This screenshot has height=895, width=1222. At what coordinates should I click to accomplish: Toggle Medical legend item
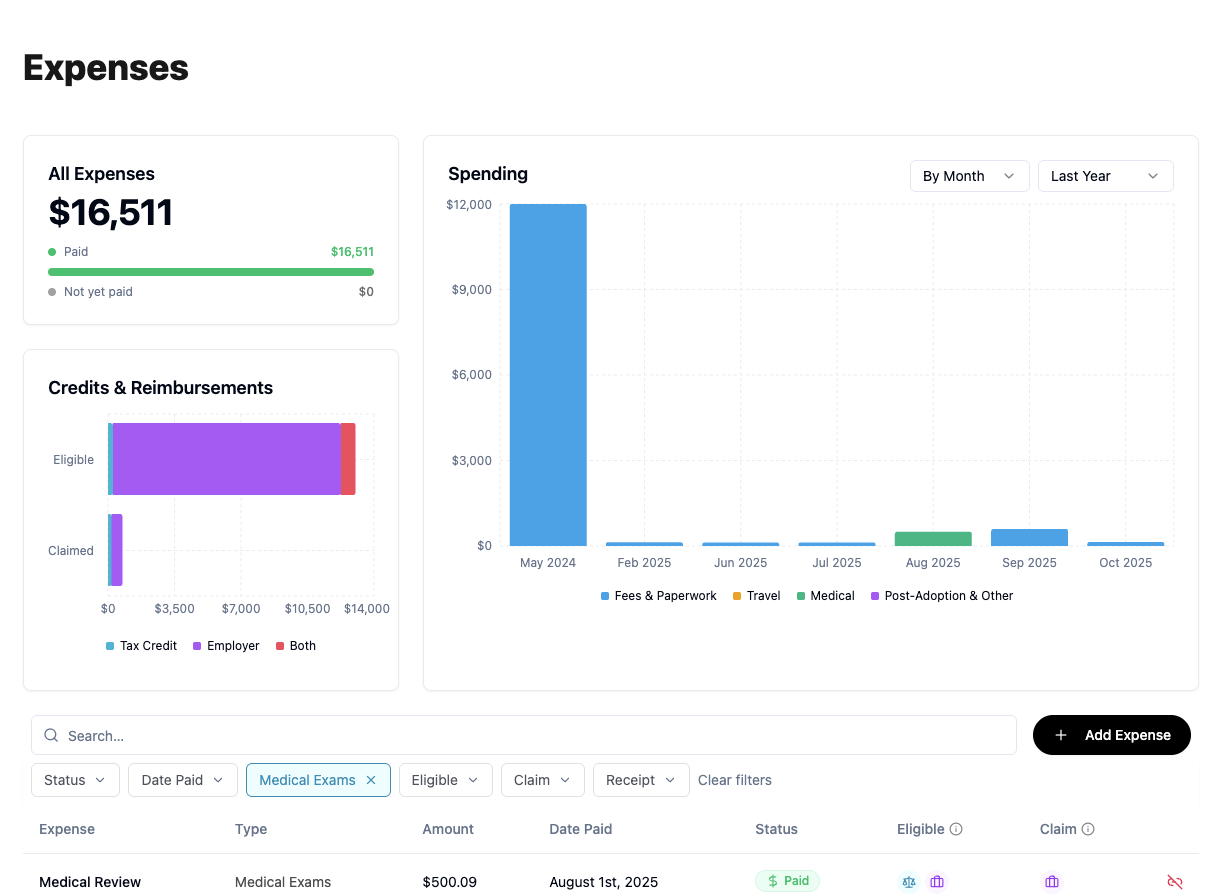click(x=825, y=596)
